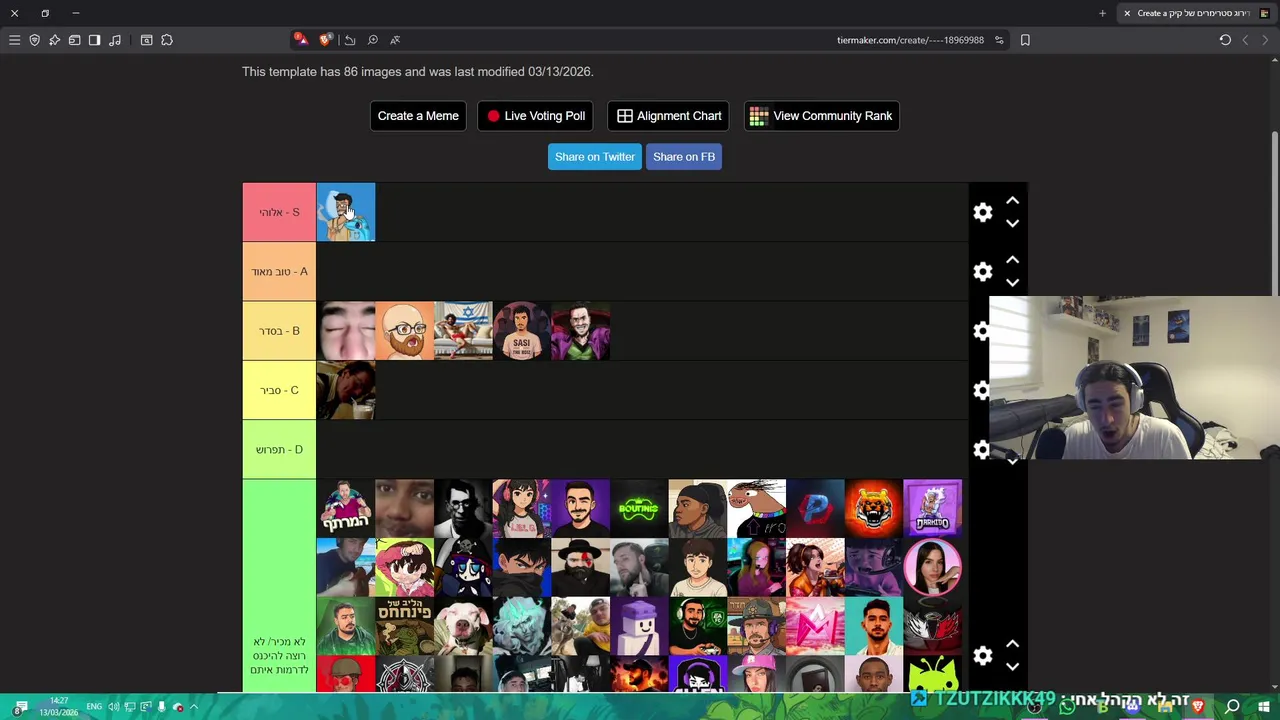Open the taskbar search magnifier
The image size is (1280, 720).
[x=1233, y=707]
